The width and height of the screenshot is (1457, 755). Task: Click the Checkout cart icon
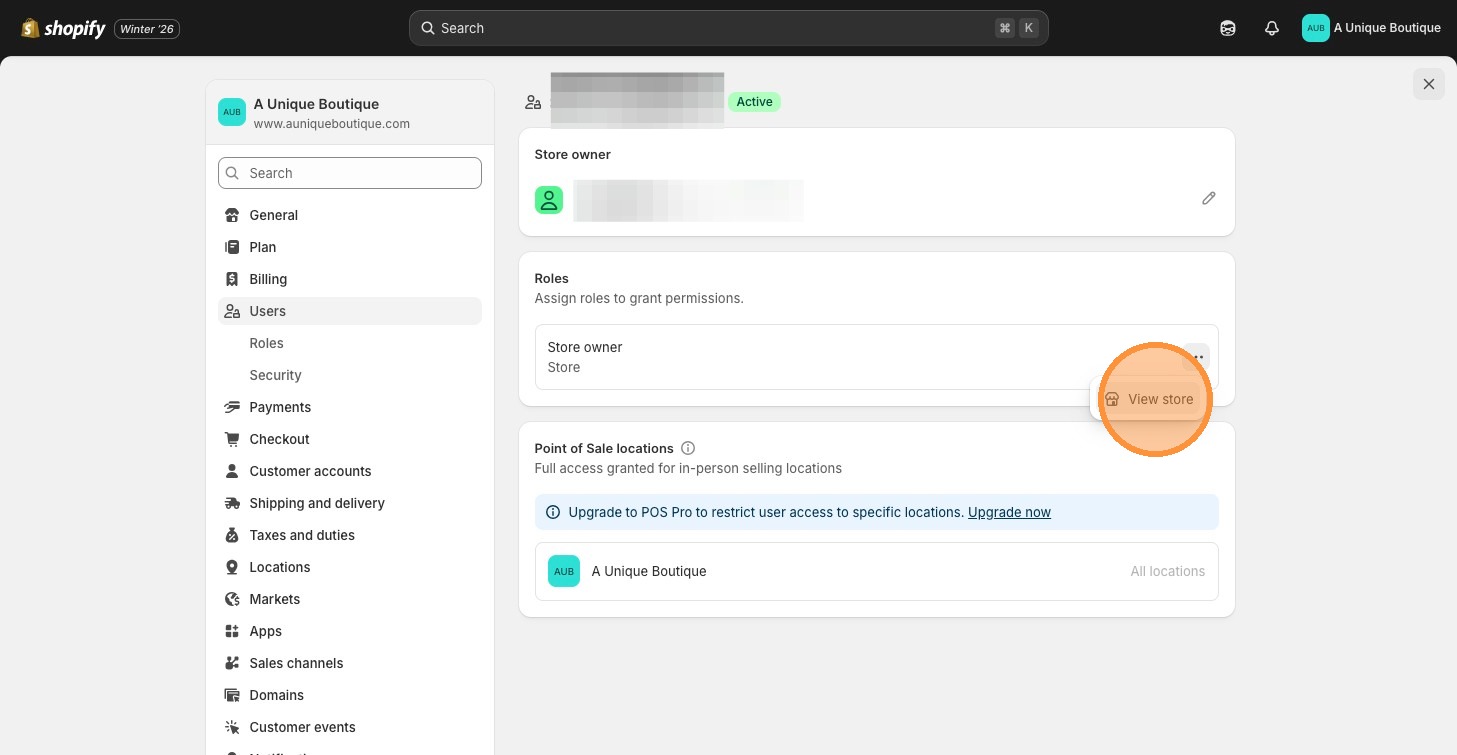(x=232, y=439)
